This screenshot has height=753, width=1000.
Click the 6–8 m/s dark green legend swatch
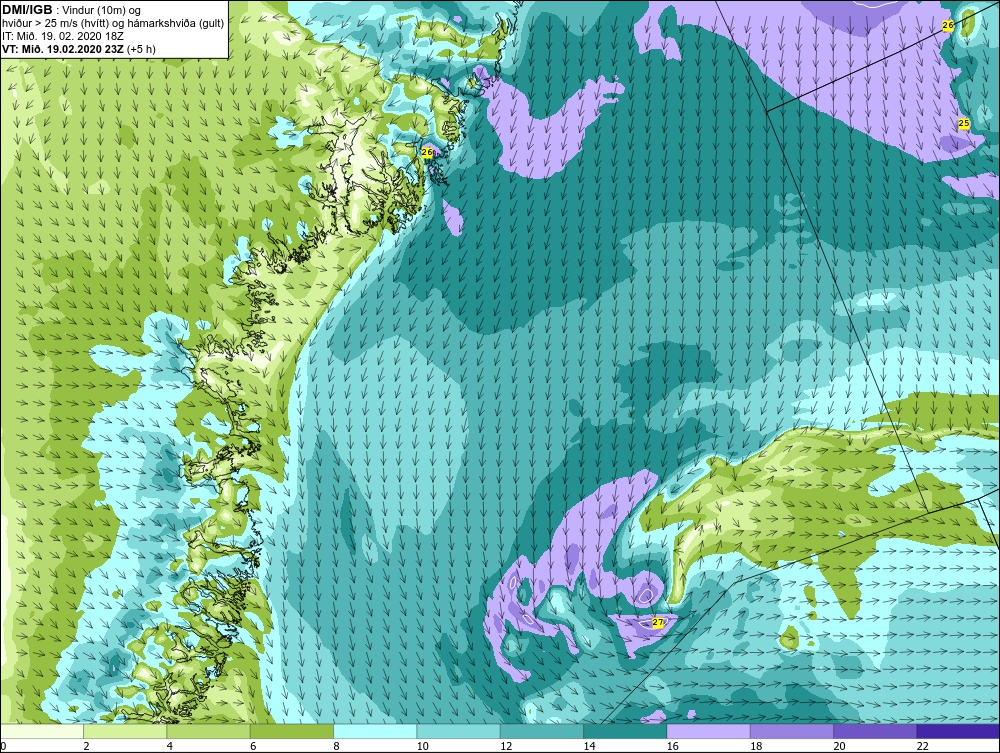click(291, 731)
